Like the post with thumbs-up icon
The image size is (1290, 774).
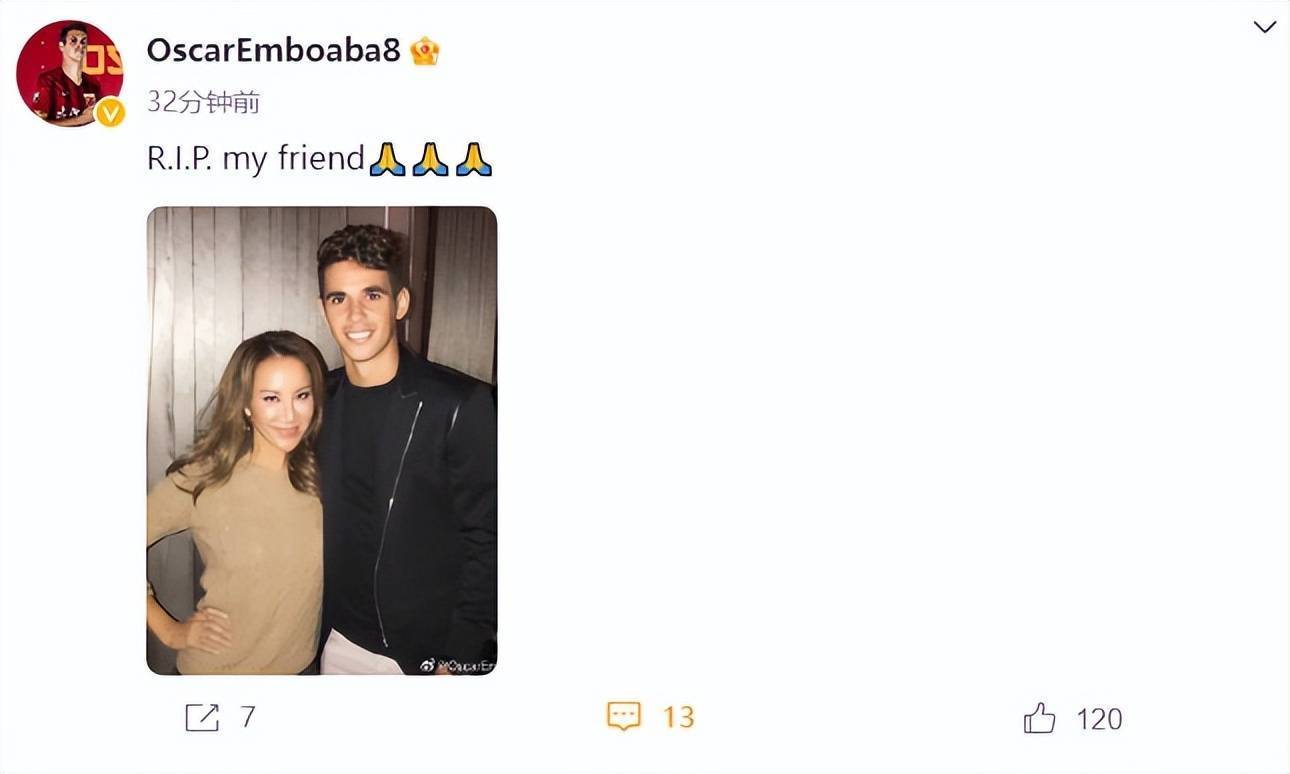pos(1039,718)
